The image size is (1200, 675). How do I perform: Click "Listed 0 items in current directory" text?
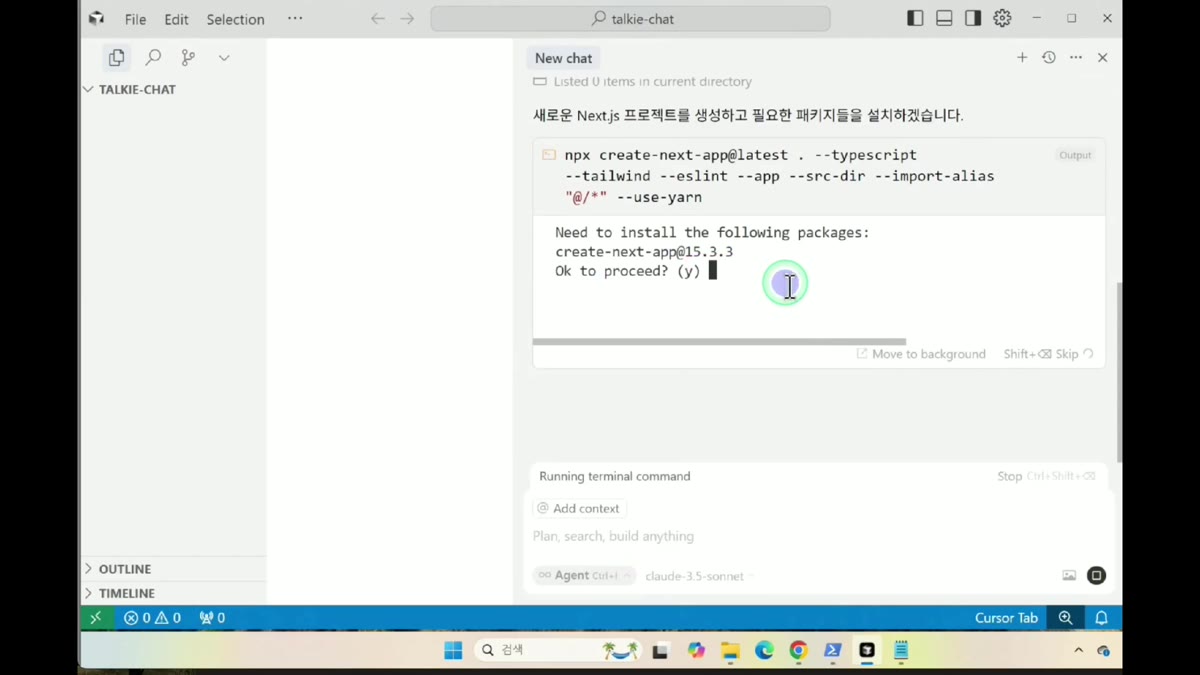(652, 82)
